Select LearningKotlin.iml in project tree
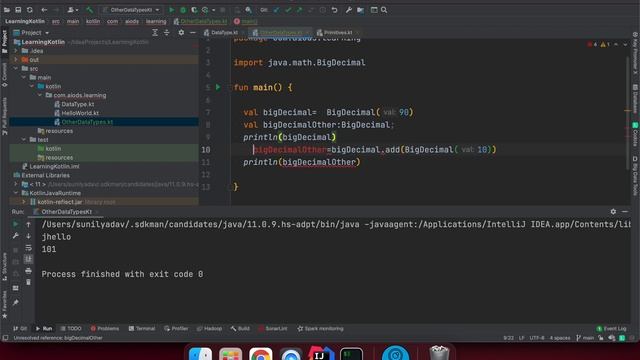Viewport: 640px width, 360px height. (54, 166)
